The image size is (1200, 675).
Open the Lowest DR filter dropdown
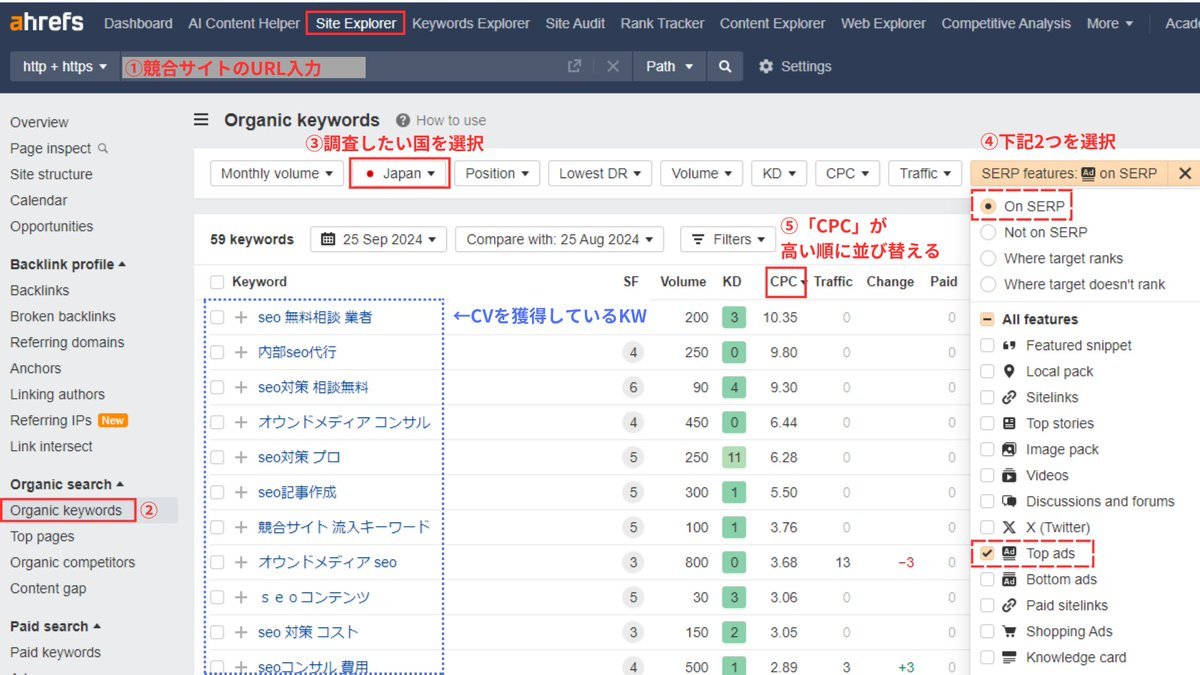click(600, 173)
